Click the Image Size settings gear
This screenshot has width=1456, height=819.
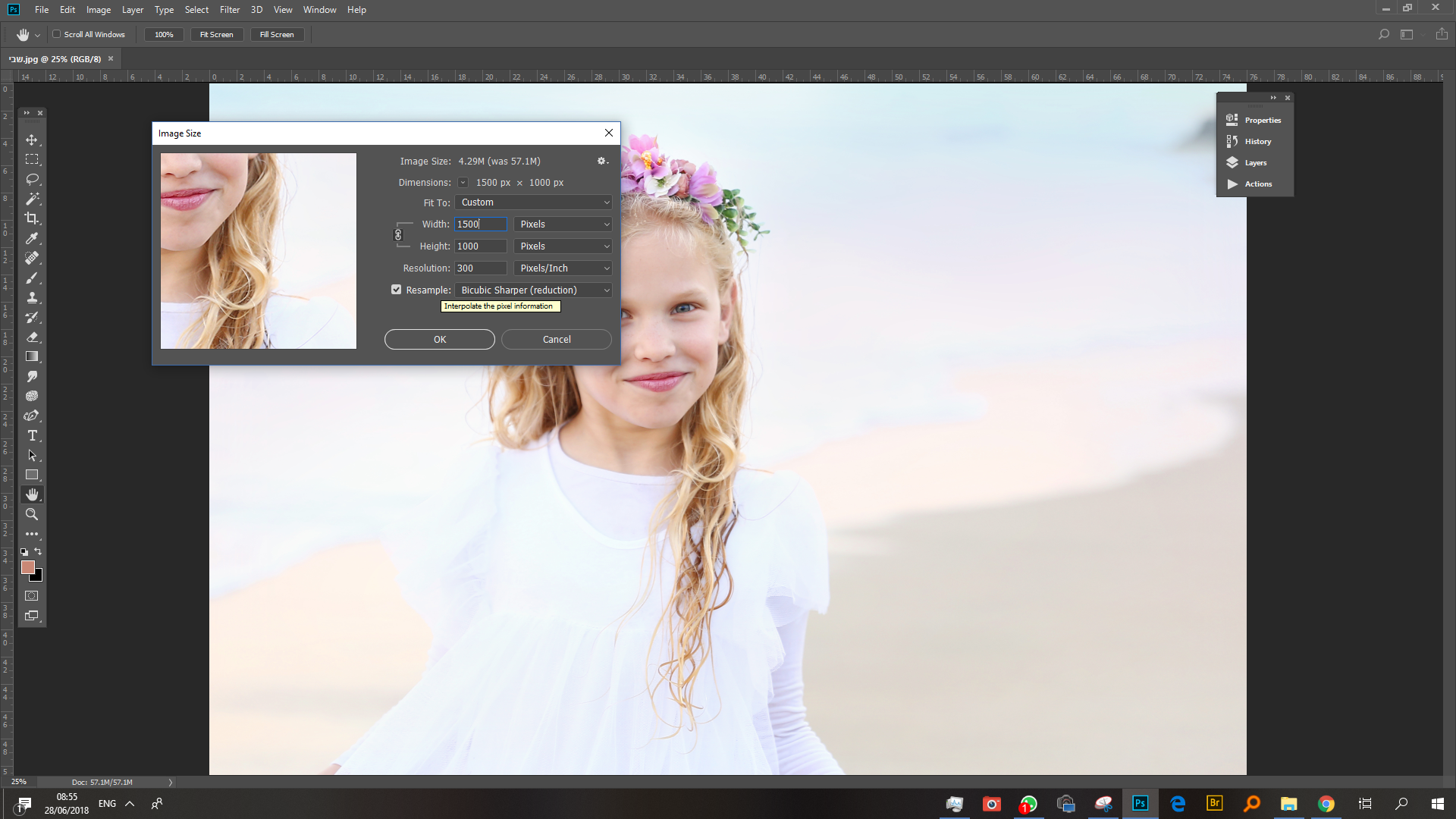click(x=602, y=161)
